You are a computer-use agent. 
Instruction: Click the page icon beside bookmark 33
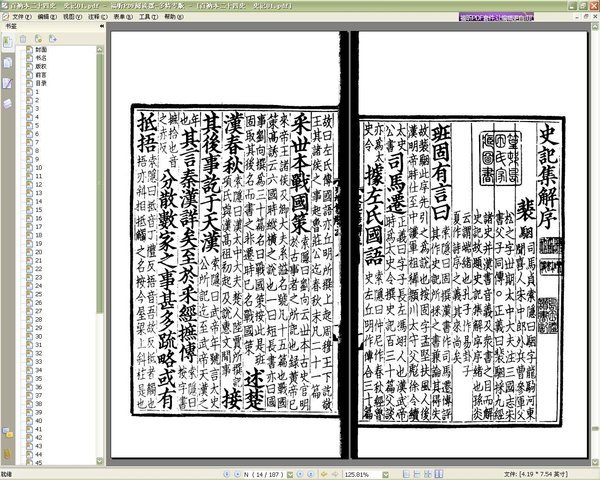[29, 361]
